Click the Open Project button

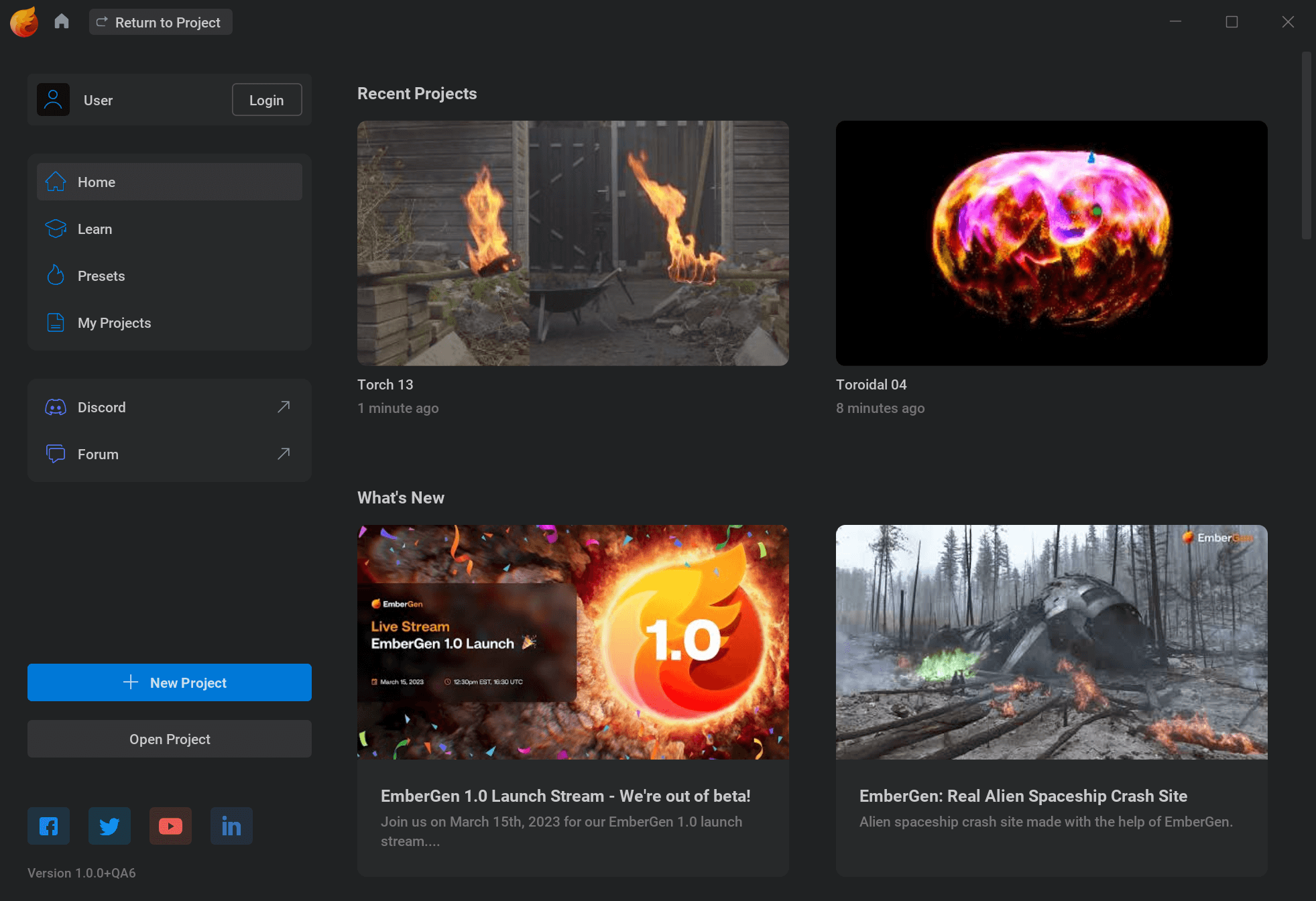point(169,739)
